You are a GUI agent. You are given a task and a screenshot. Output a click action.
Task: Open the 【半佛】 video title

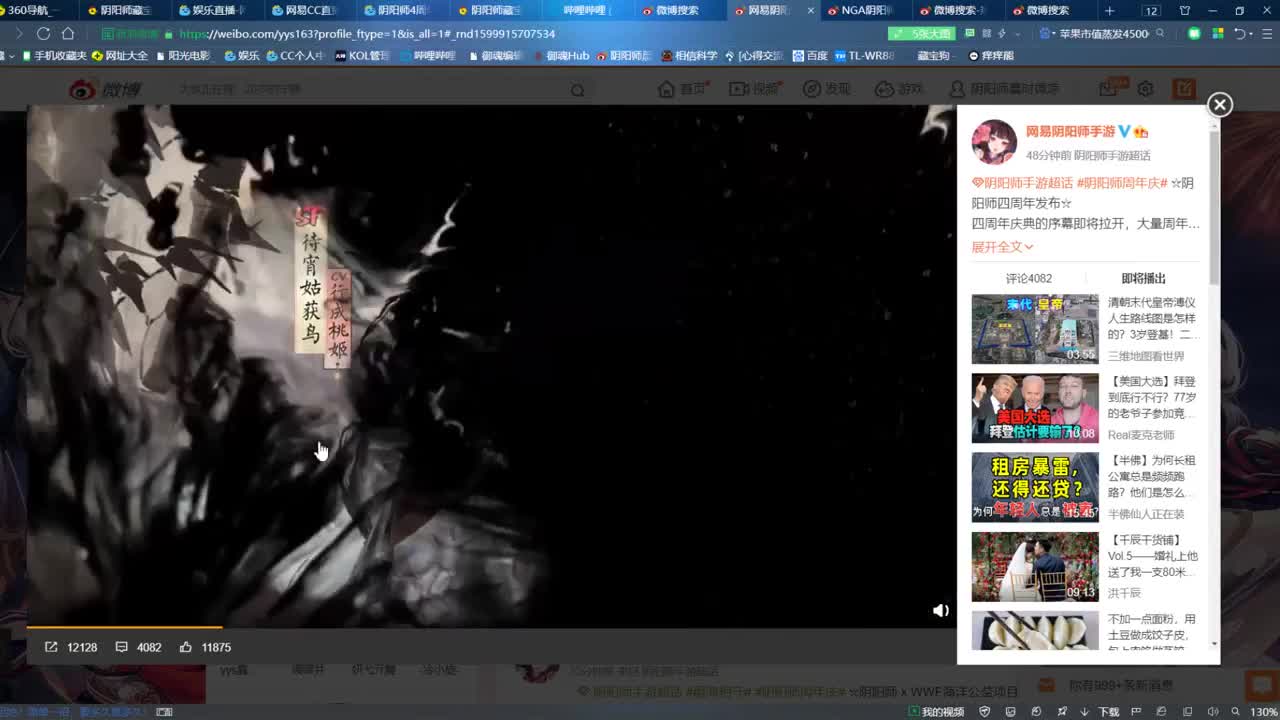(1152, 476)
